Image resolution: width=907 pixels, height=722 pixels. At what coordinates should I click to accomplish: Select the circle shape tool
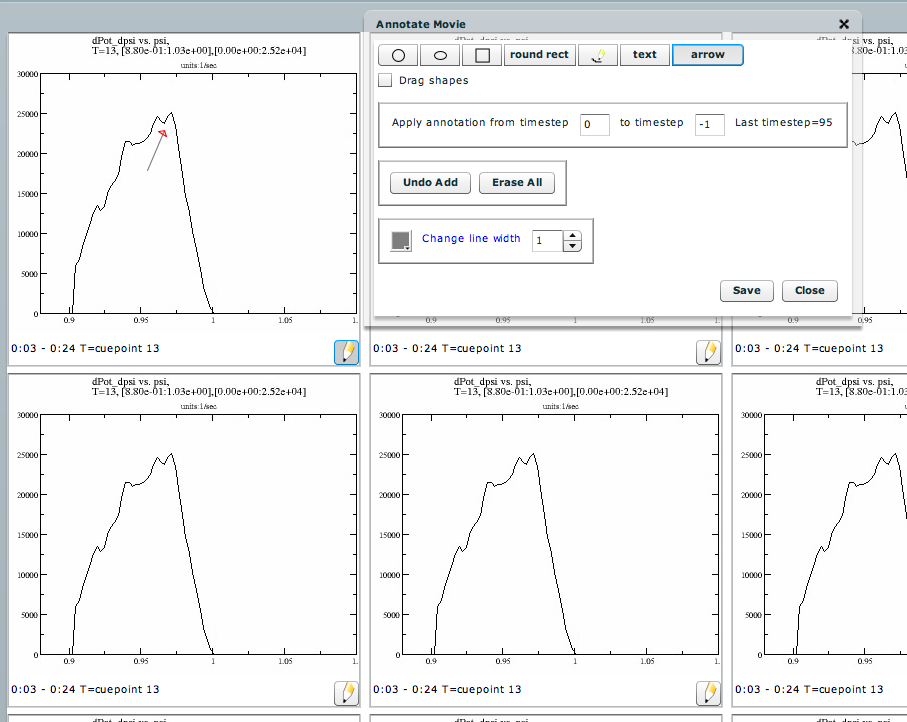[x=399, y=55]
